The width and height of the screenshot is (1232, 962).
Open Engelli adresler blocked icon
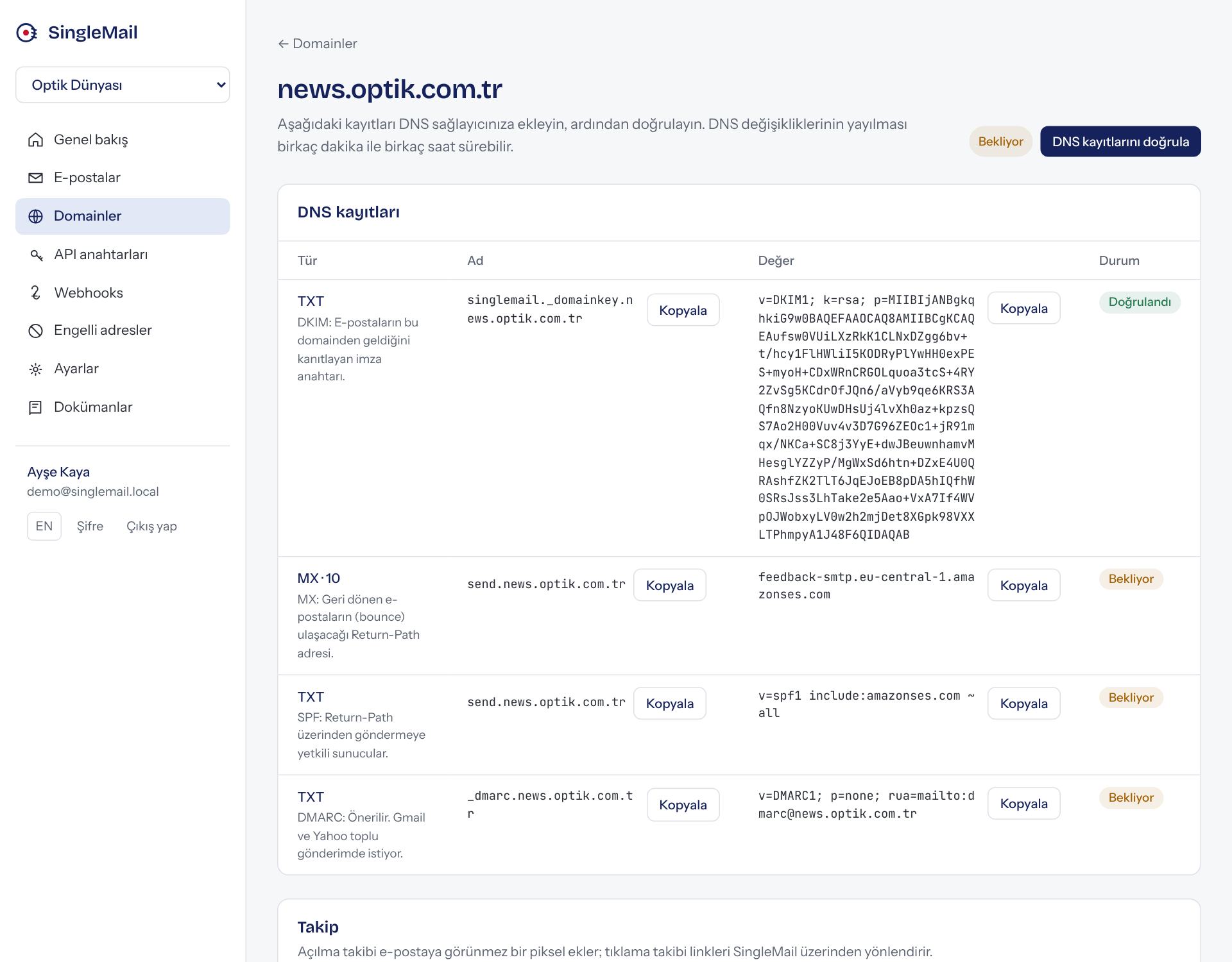click(x=36, y=330)
